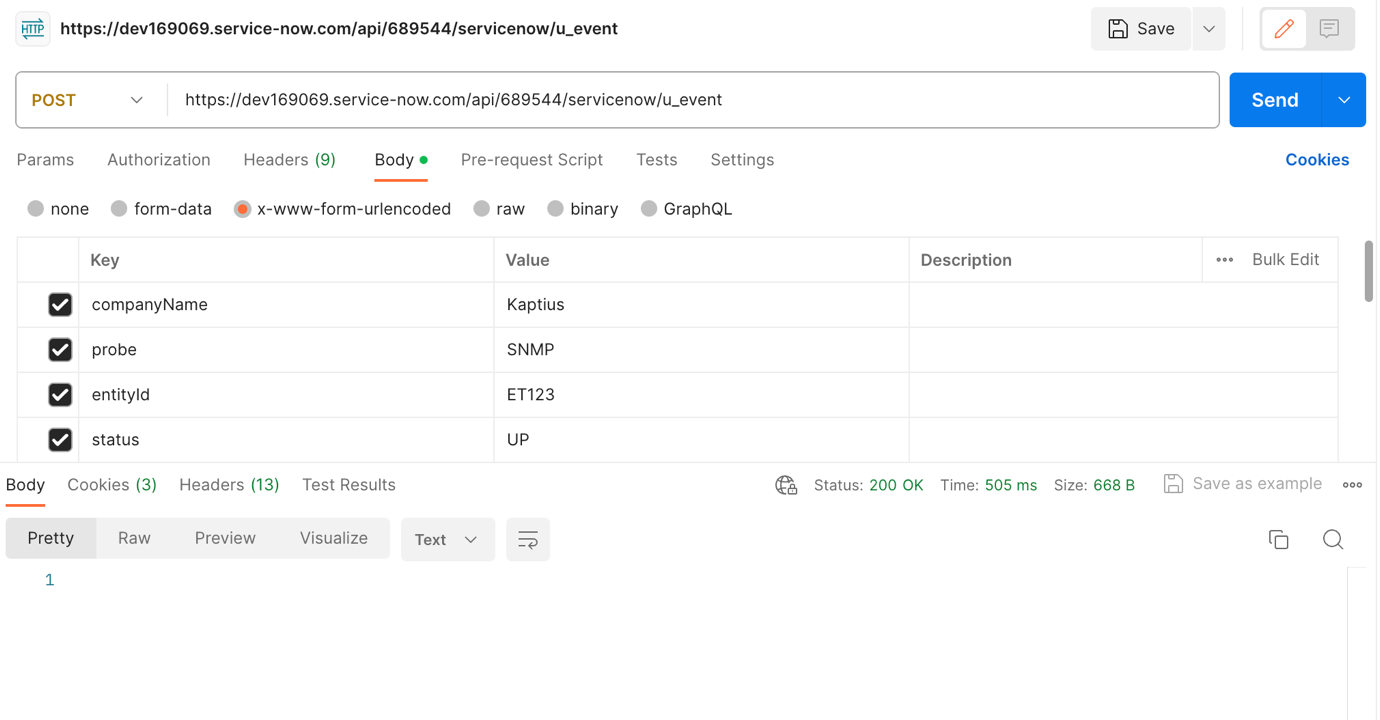The height and width of the screenshot is (720, 1380).
Task: Uncheck the companyName parameter row
Action: point(60,304)
